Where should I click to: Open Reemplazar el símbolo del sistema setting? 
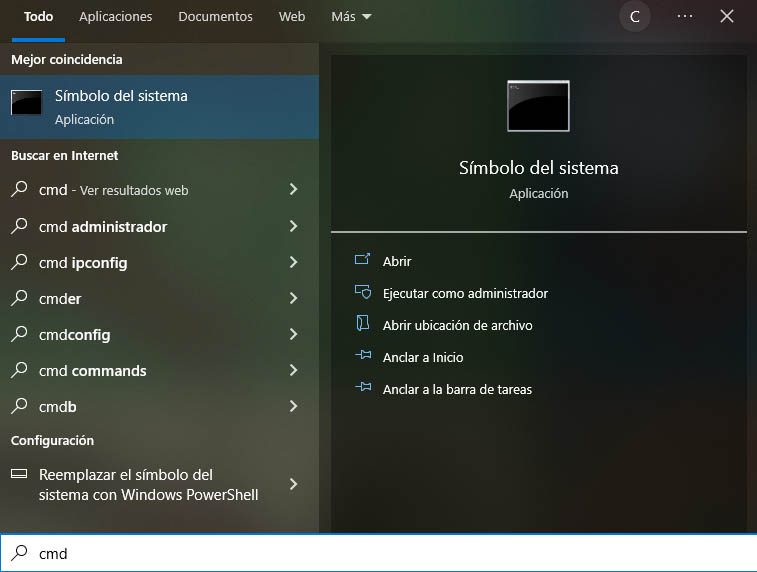point(148,485)
